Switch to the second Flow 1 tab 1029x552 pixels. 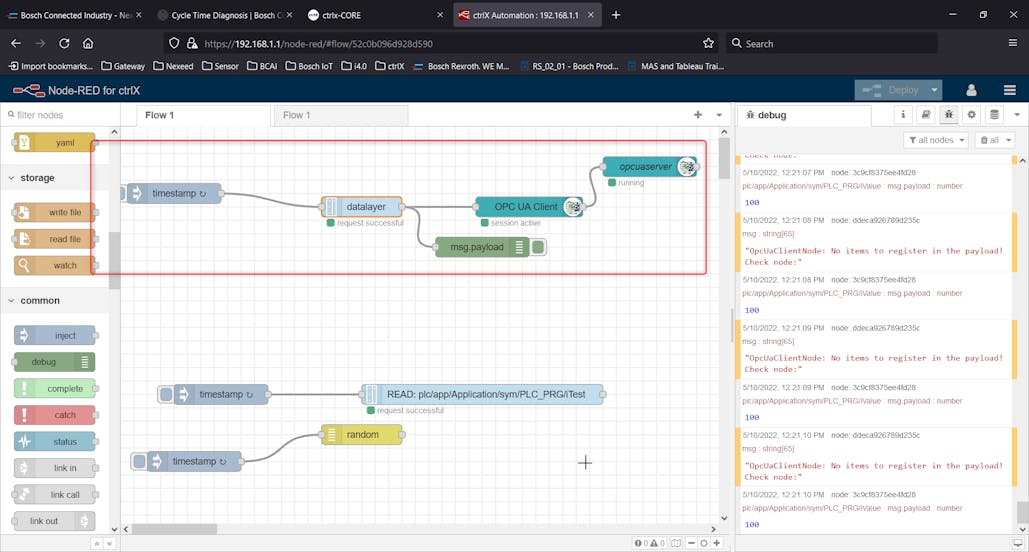click(297, 115)
